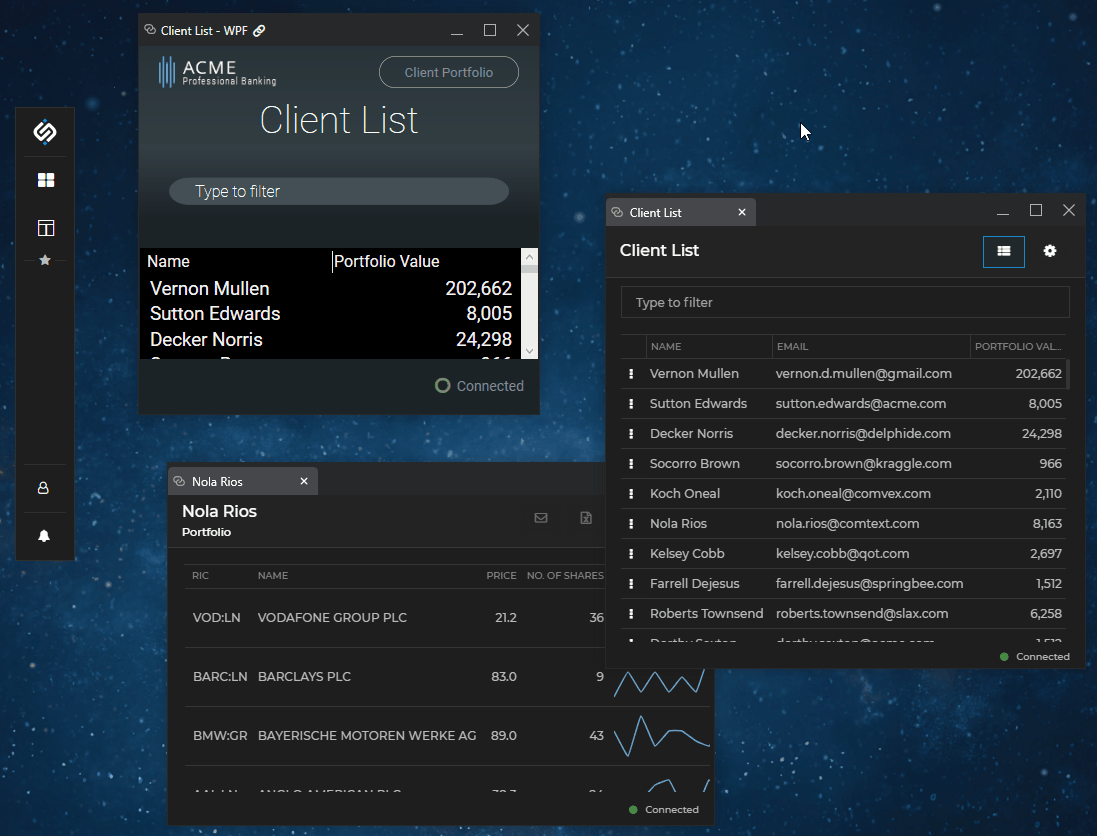Click the Type to filter field
This screenshot has height=836, width=1097.
coord(845,302)
